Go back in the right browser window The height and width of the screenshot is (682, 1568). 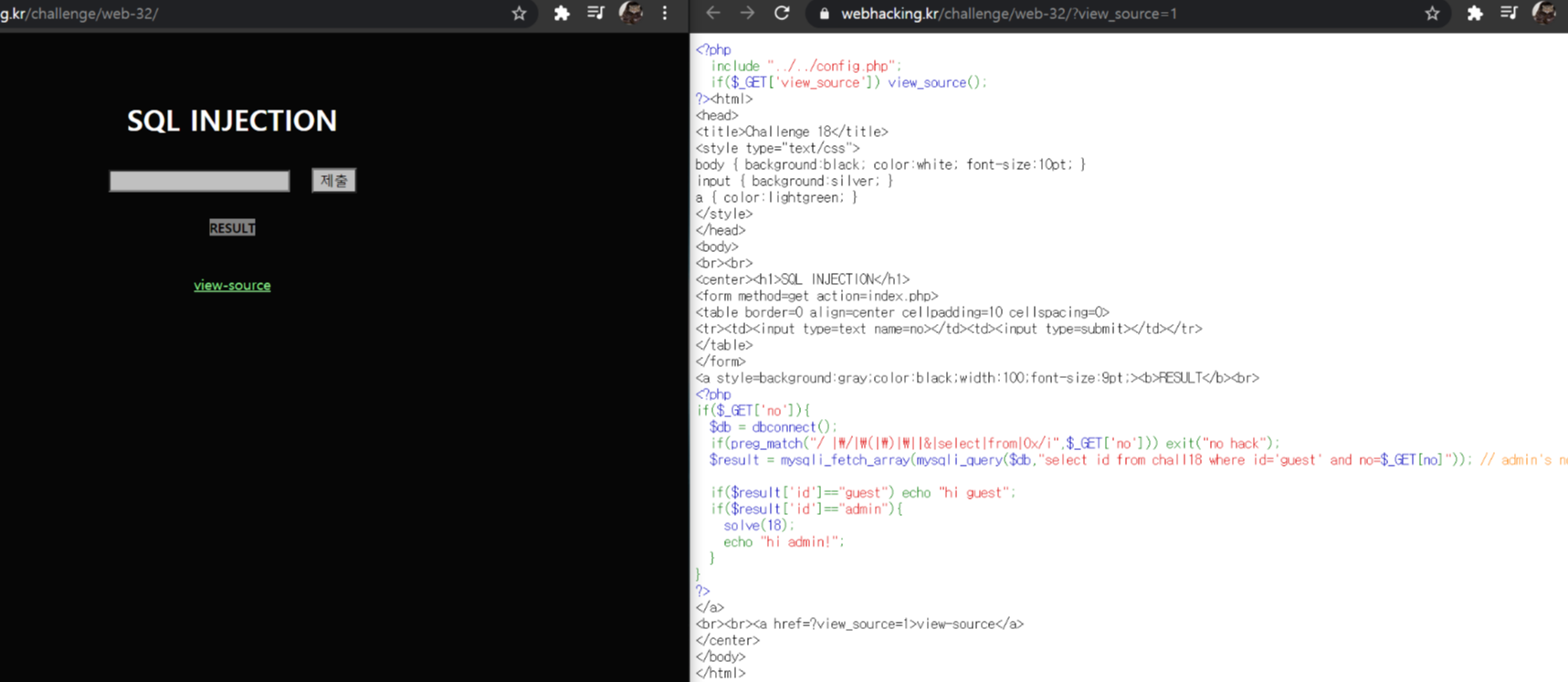tap(713, 13)
